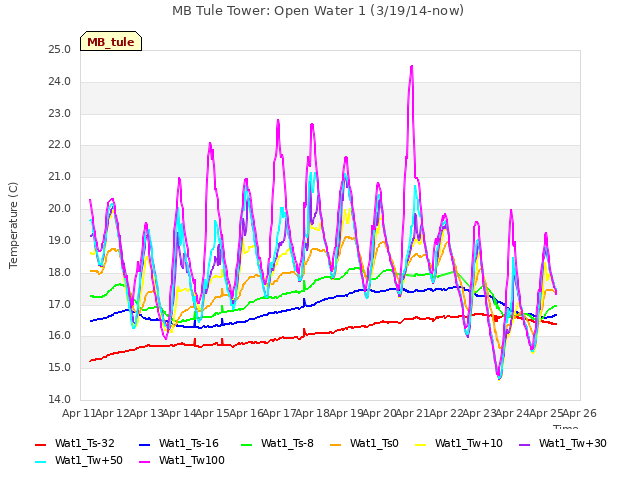Click the cyan Wat1_Tw+50 legend color marker
640x480 pixels.
coord(40,462)
